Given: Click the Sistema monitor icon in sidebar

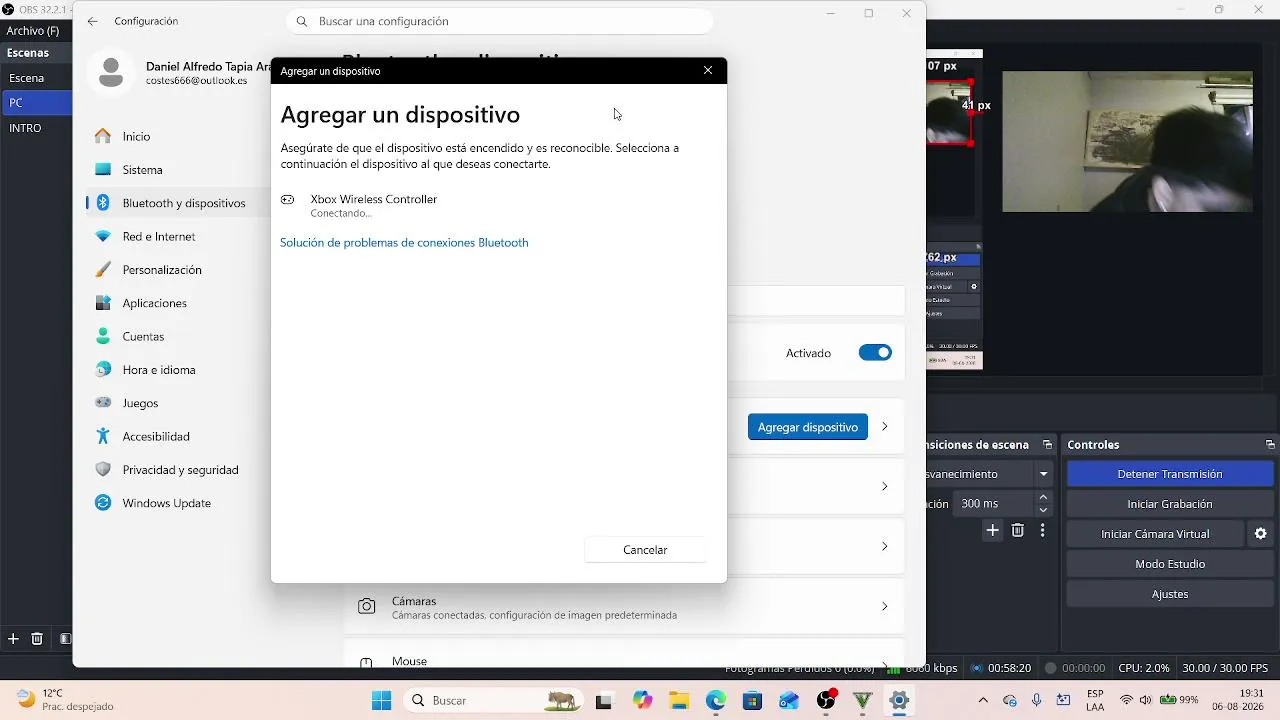Looking at the screenshot, I should coord(103,170).
